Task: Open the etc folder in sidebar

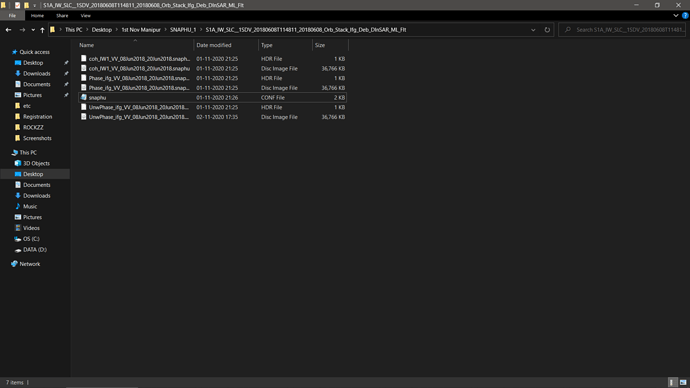Action: 27,106
